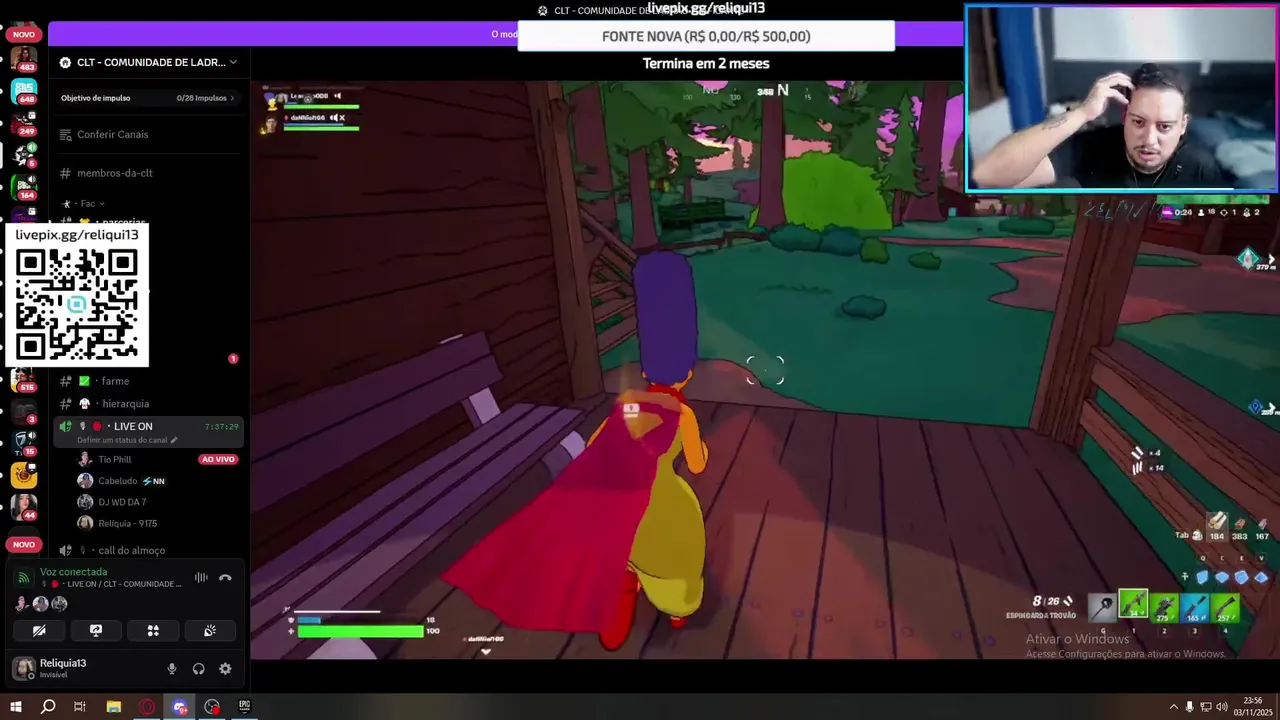Open Windows taskbar search
The width and height of the screenshot is (1280, 720).
click(x=48, y=707)
